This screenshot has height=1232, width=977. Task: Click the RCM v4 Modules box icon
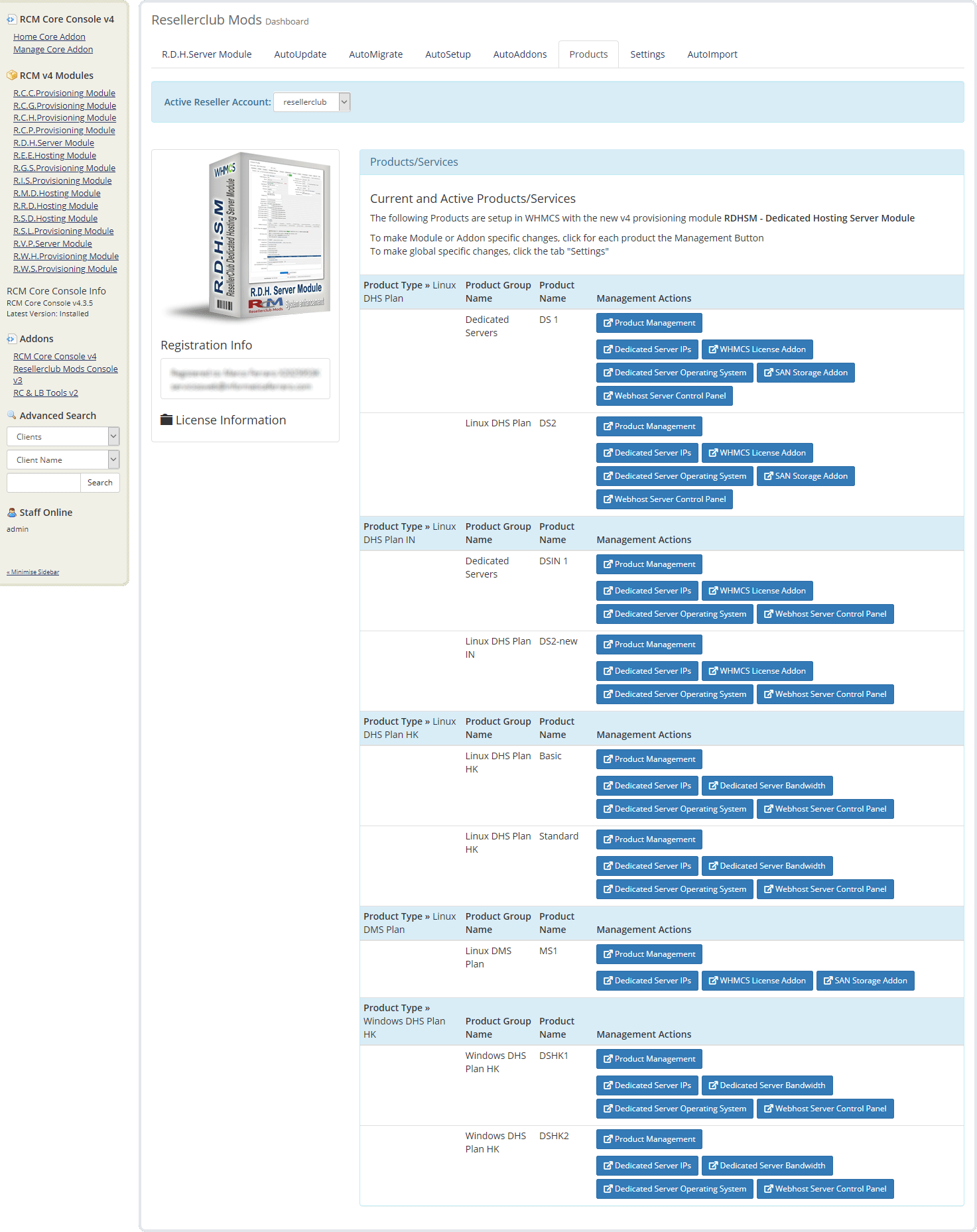point(11,76)
